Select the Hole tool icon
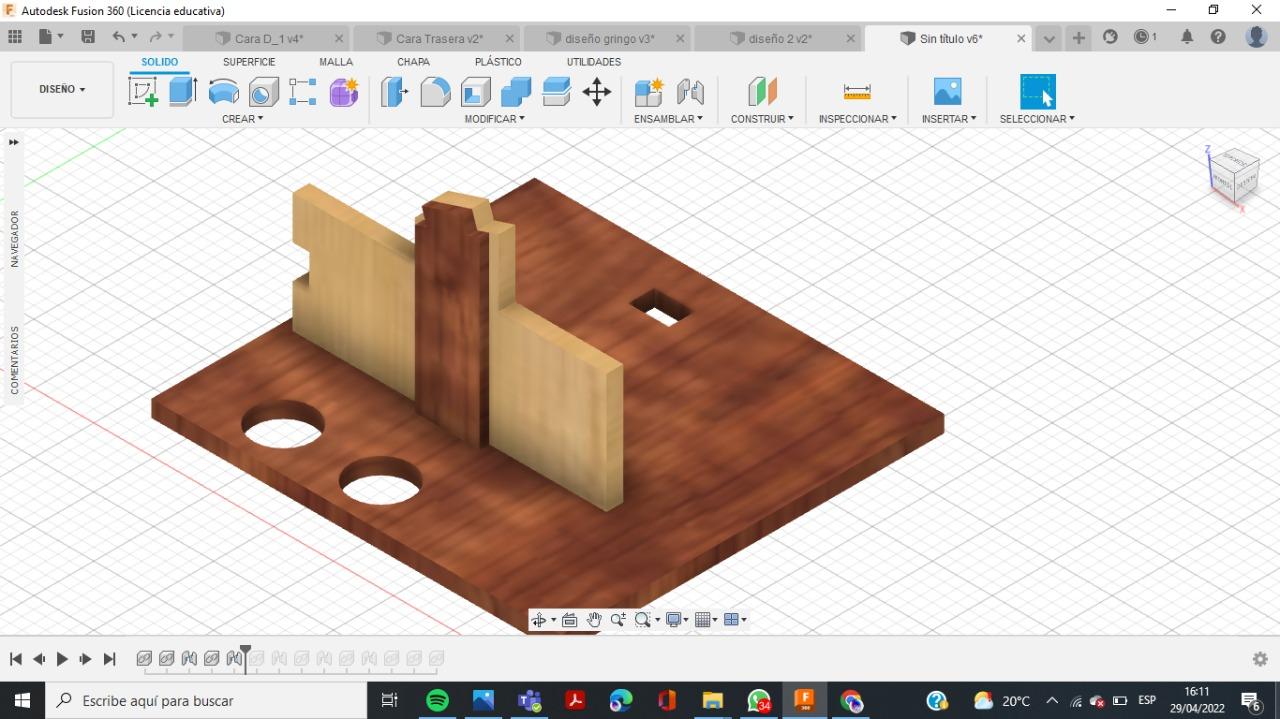The width and height of the screenshot is (1280, 719). click(263, 93)
